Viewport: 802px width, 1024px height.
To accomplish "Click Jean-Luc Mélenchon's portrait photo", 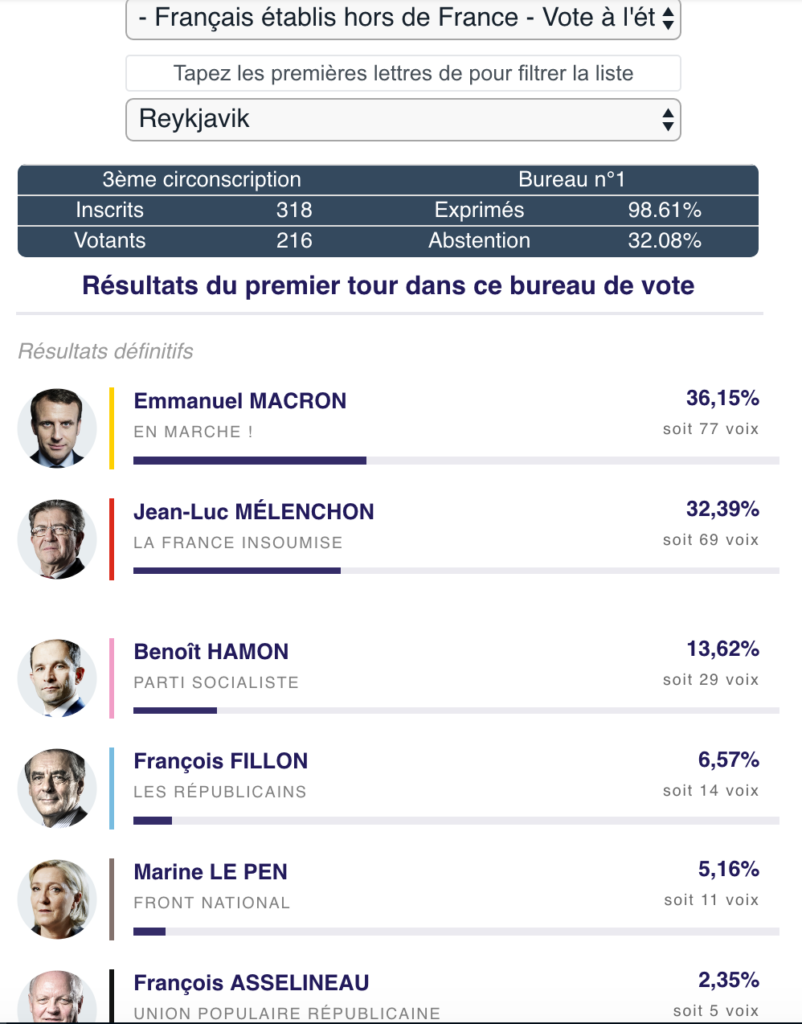I will pos(57,539).
